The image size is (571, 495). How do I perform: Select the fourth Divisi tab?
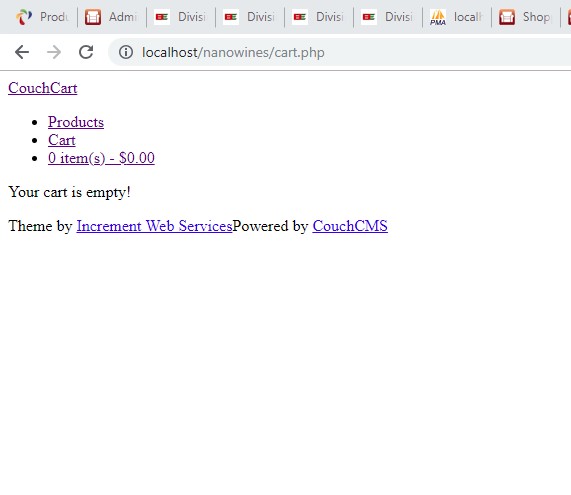388,17
